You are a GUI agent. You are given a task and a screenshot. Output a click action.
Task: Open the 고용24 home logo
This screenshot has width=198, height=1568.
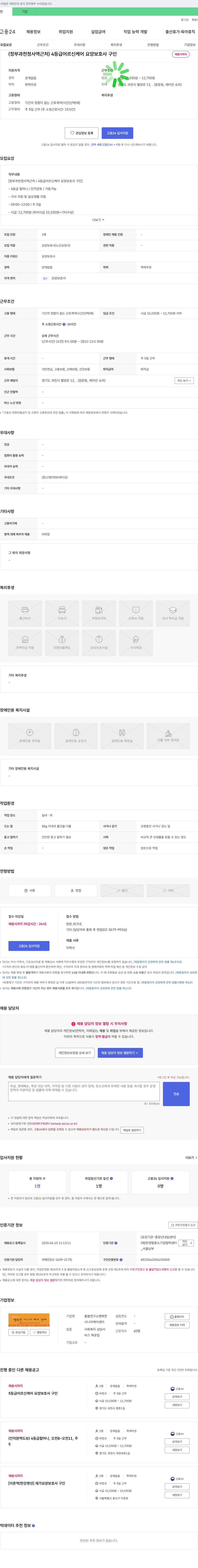click(7, 32)
